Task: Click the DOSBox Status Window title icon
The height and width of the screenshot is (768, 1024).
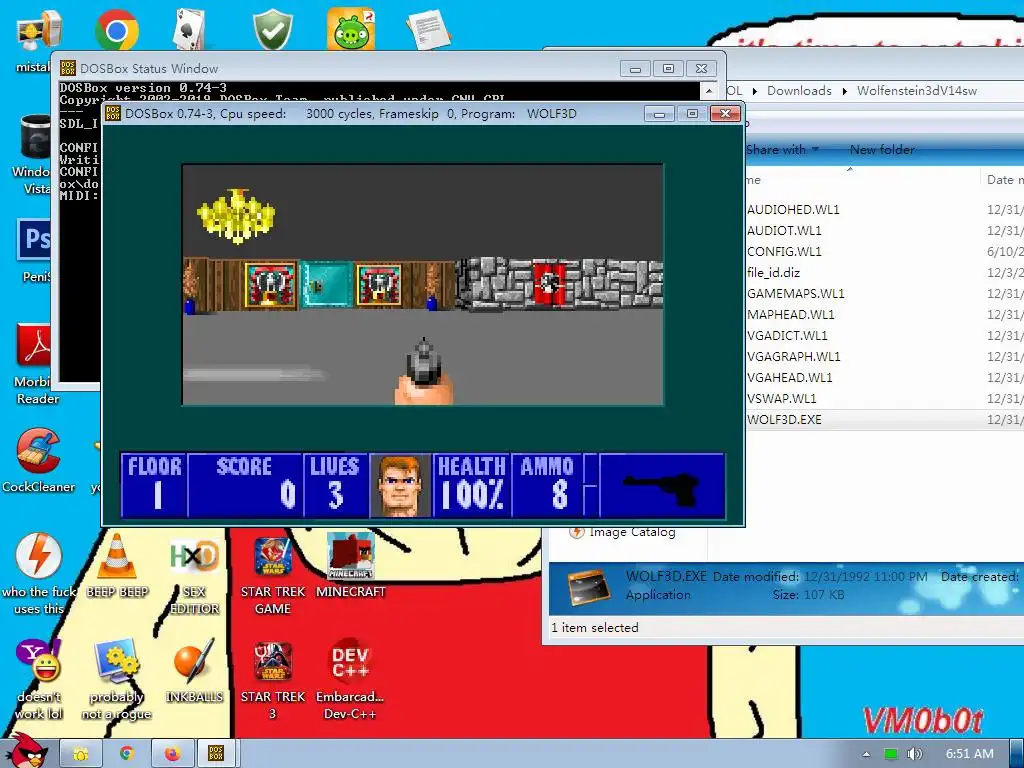Action: pos(67,68)
